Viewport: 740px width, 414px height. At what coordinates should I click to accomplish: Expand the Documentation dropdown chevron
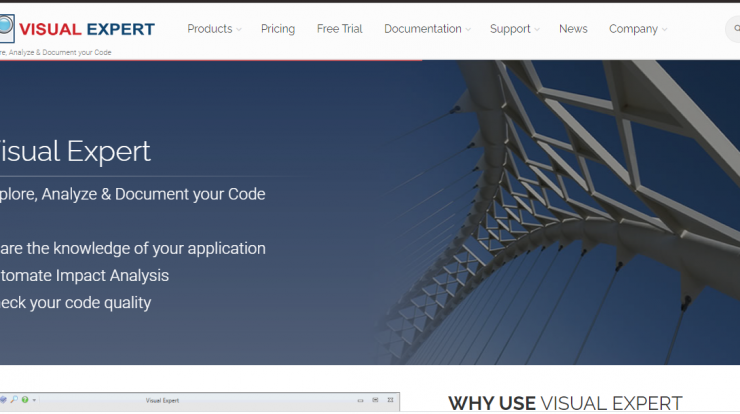(x=468, y=30)
